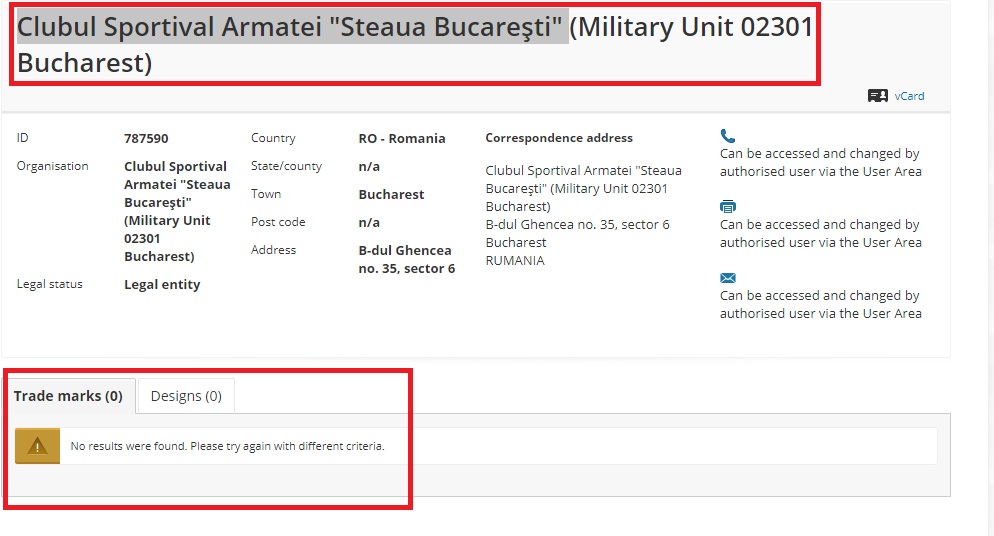
Task: Click the blue fax printer icon
Action: click(x=728, y=207)
